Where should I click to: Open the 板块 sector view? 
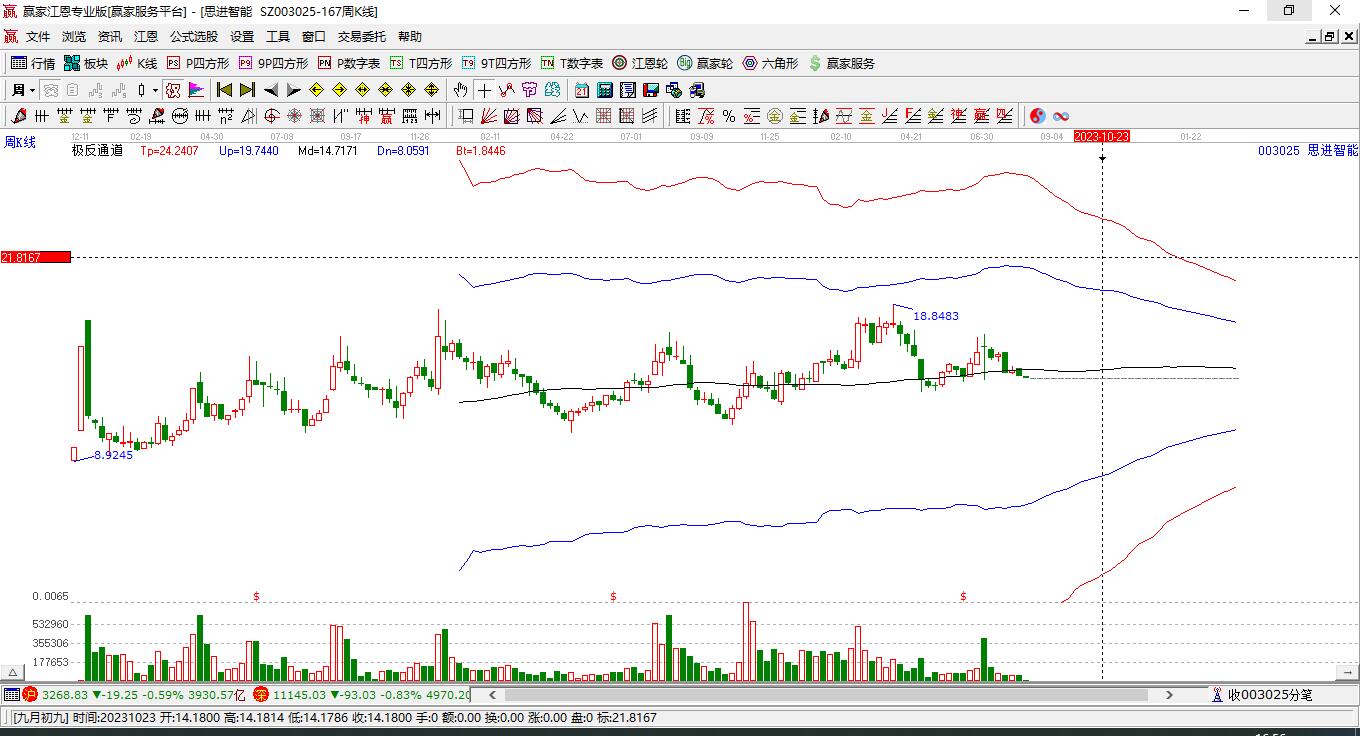point(86,63)
